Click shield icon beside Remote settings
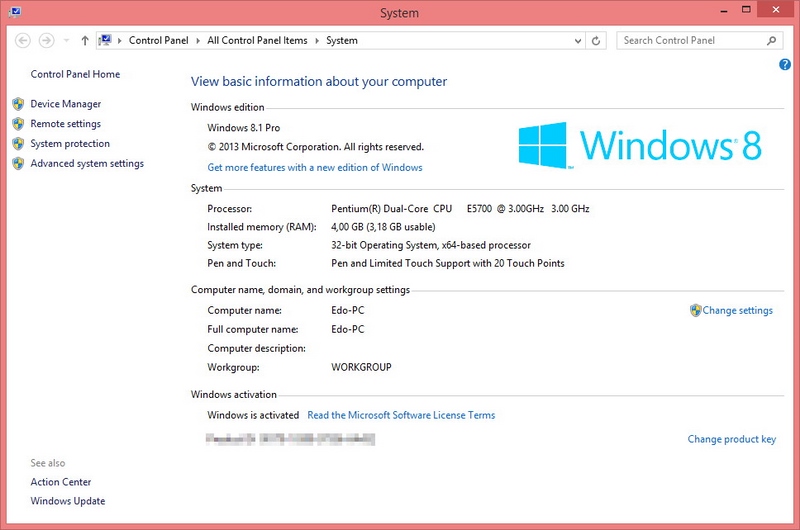 [x=18, y=124]
